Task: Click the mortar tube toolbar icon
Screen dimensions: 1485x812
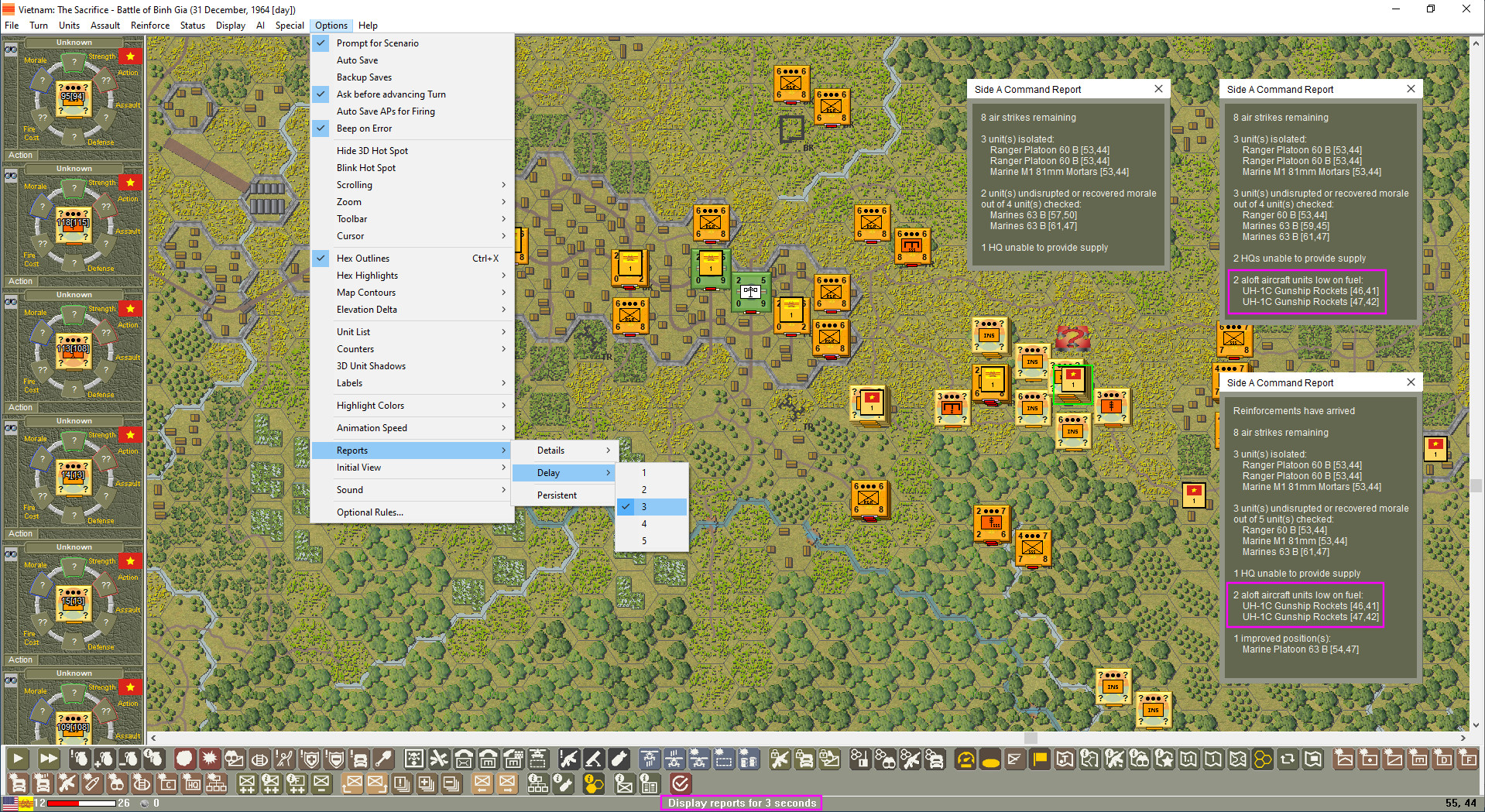Action: pyautogui.click(x=593, y=759)
